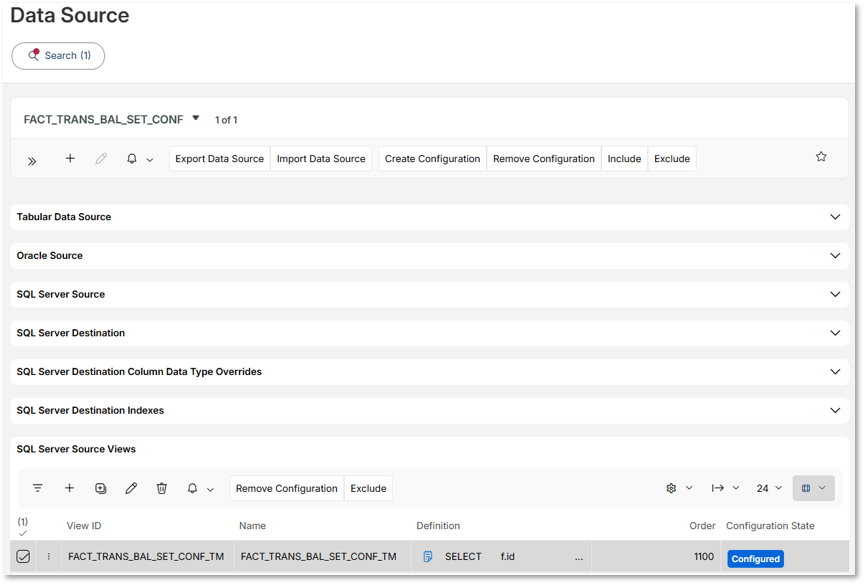
Task: Add new data source with top plus icon
Action: point(70,159)
